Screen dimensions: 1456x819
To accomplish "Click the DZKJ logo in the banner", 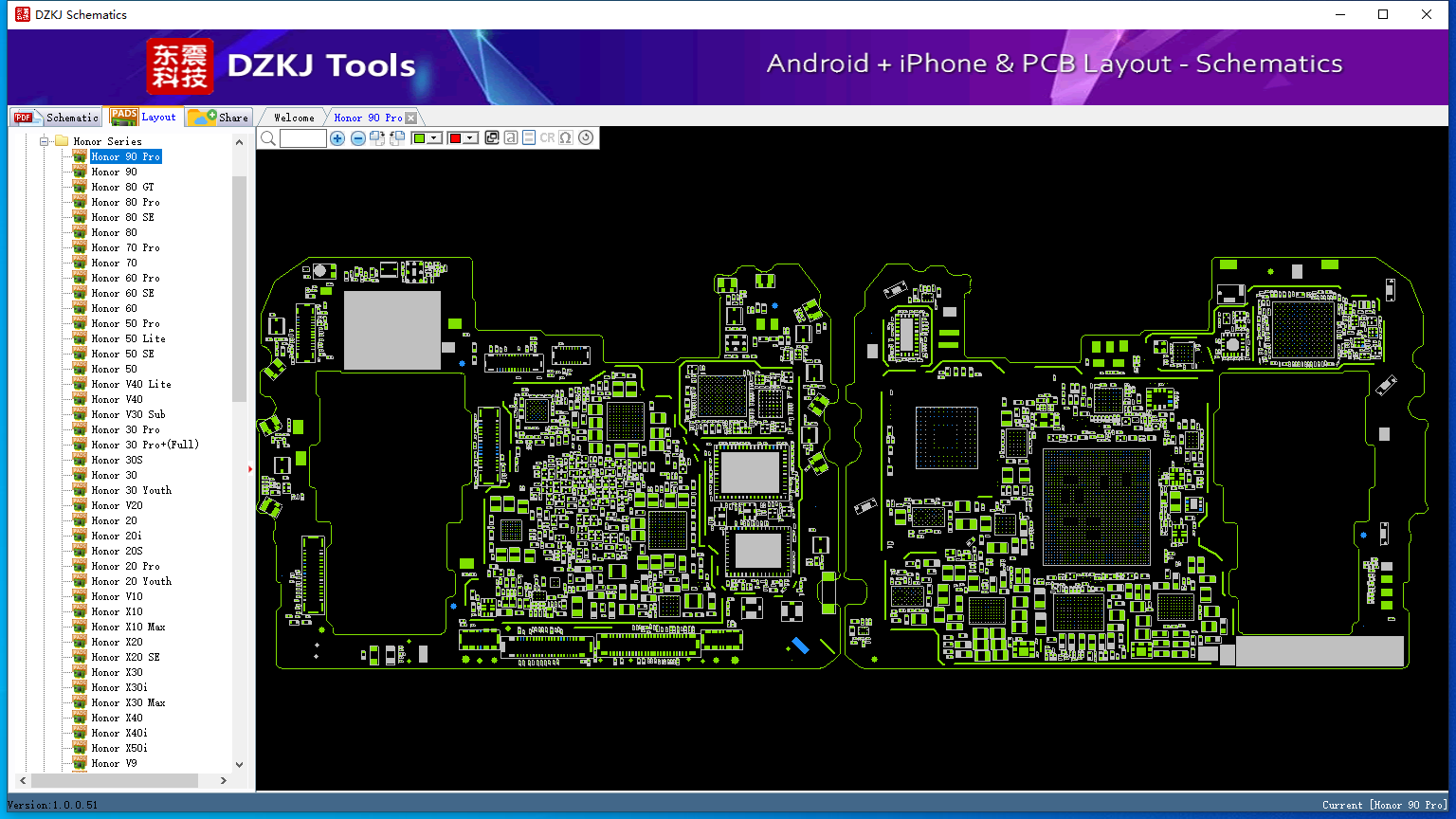I will (180, 66).
